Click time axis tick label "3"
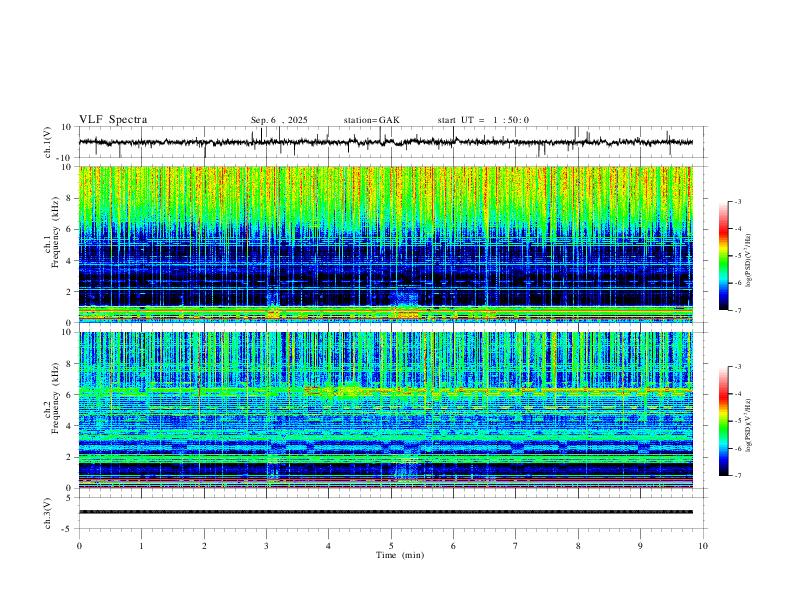Viewport: 792px width, 612px height. 266,546
